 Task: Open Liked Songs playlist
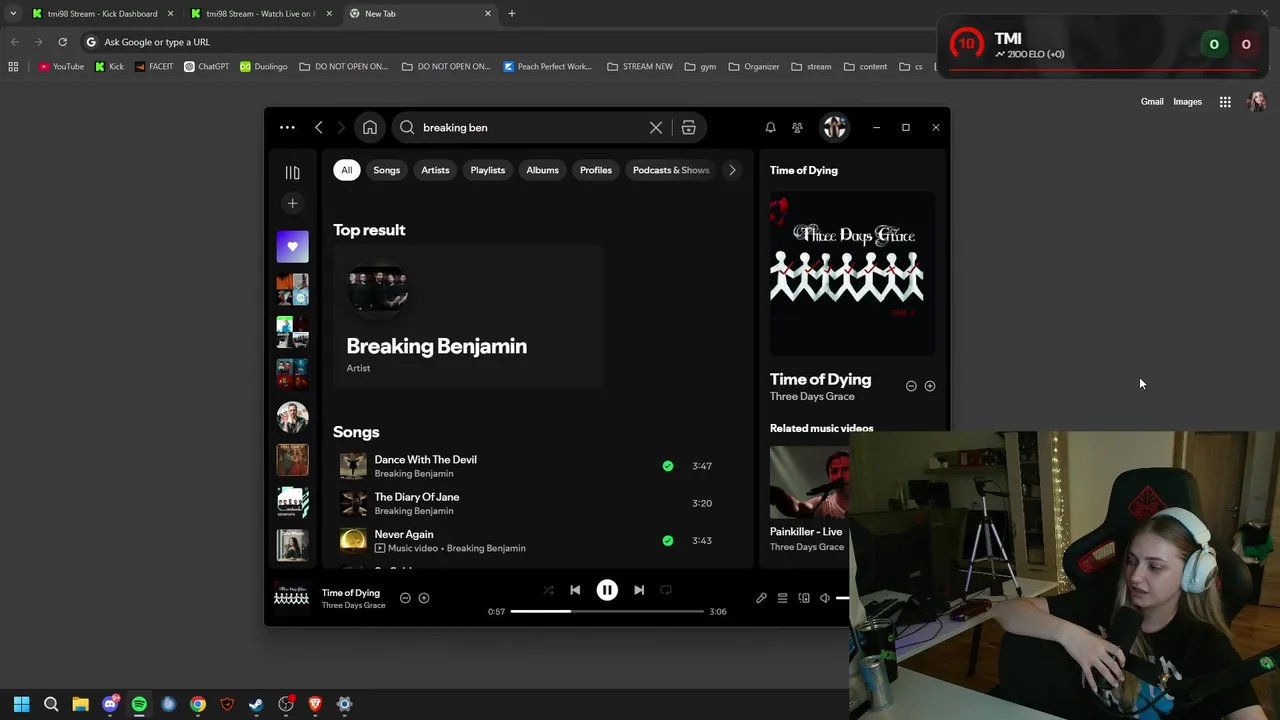coord(292,247)
